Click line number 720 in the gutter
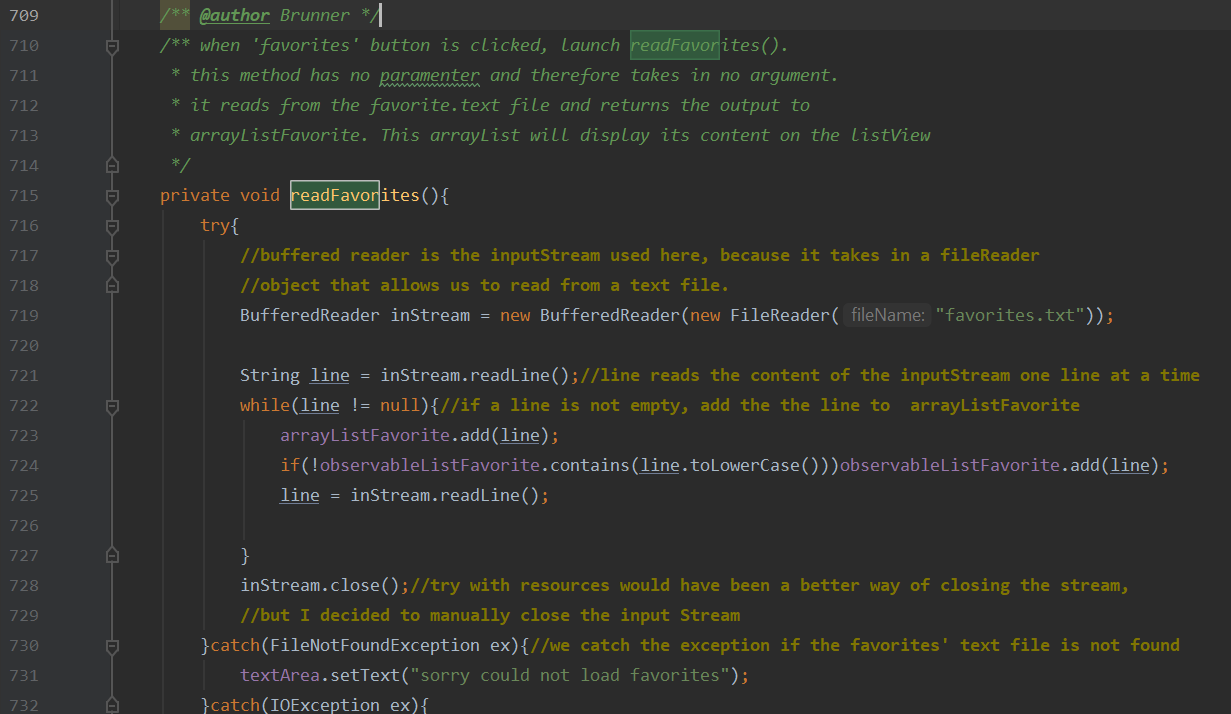 point(23,345)
